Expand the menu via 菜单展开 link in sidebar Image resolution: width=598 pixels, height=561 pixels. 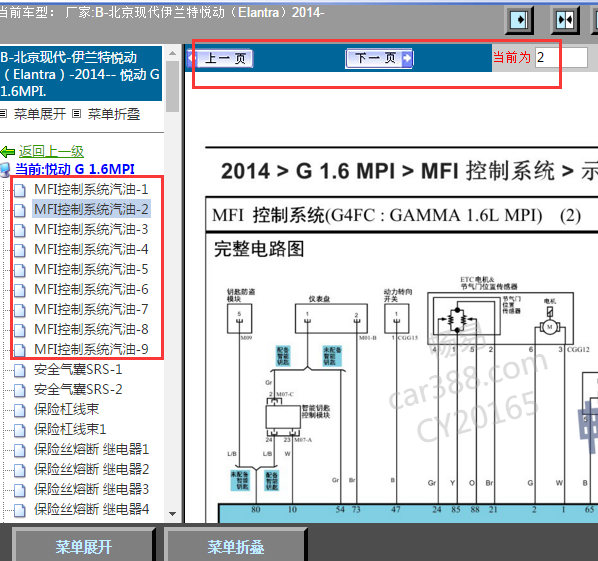[x=40, y=114]
